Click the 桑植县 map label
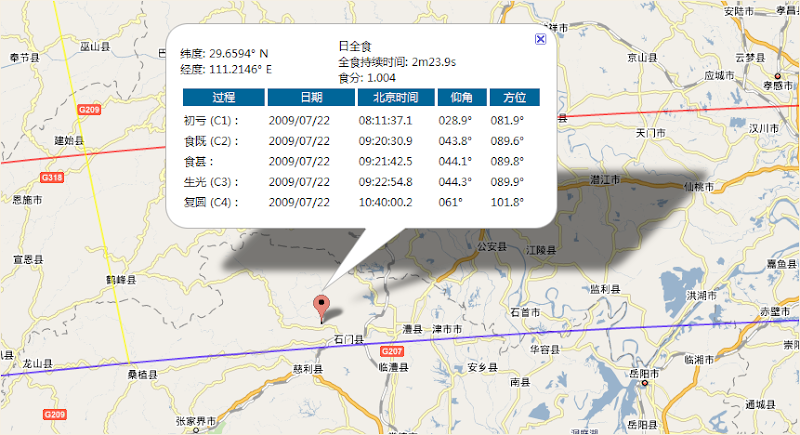This screenshot has height=435, width=800. 142,375
